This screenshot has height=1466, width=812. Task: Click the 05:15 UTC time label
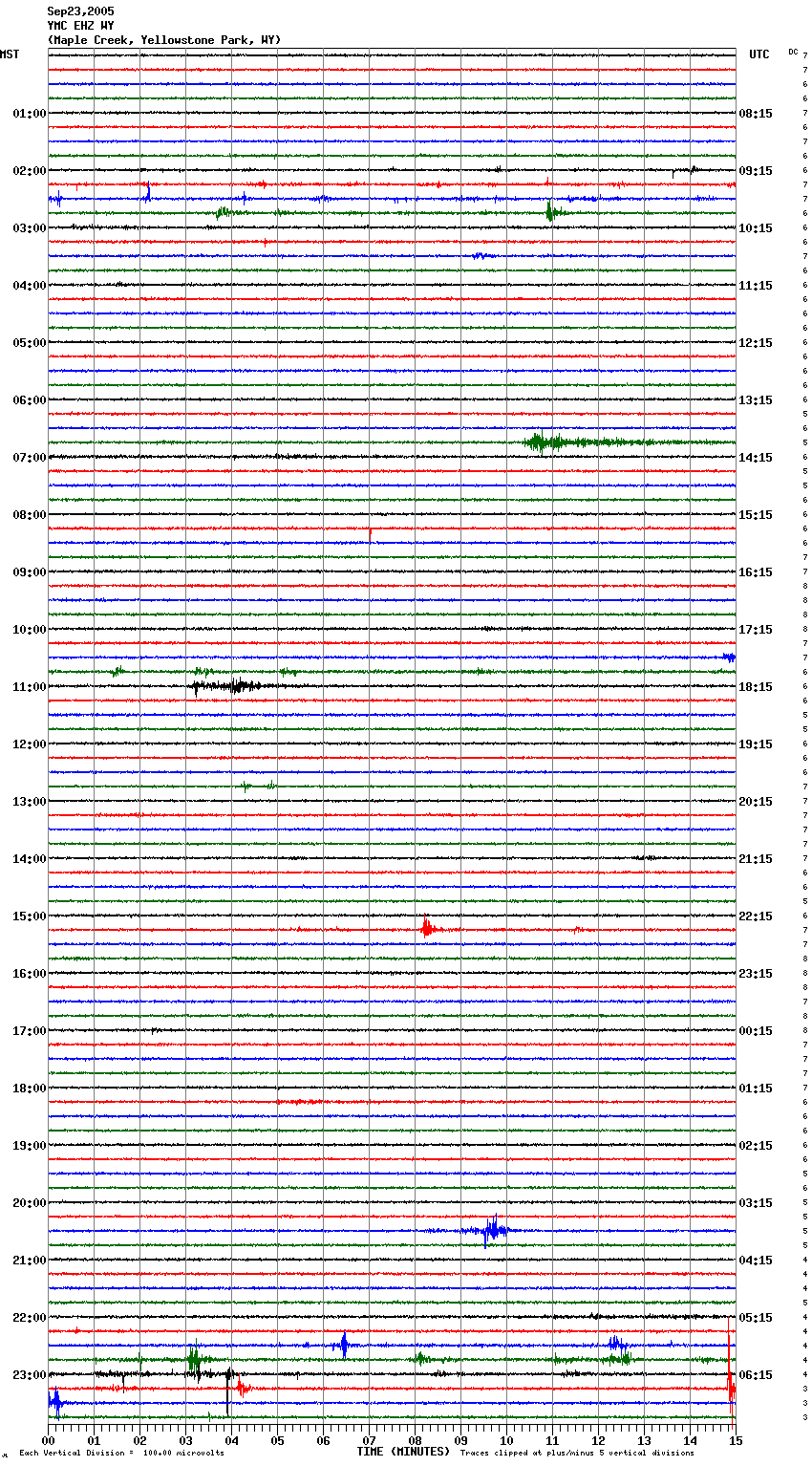[756, 1318]
